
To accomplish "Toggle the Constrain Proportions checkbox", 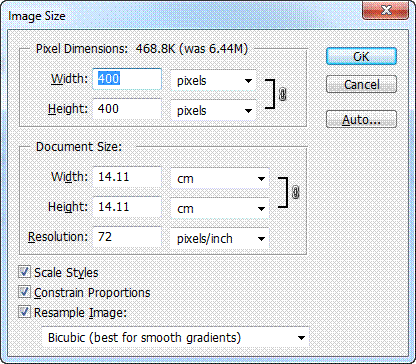I will pos(24,292).
